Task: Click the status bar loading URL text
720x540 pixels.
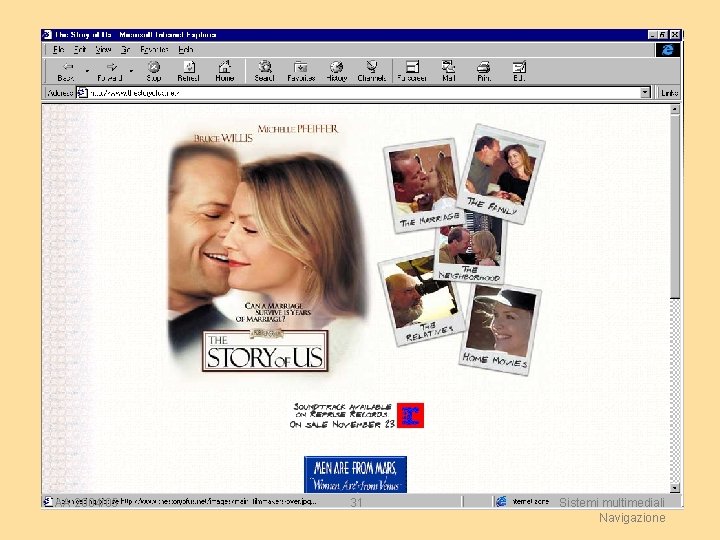Action: coord(186,501)
